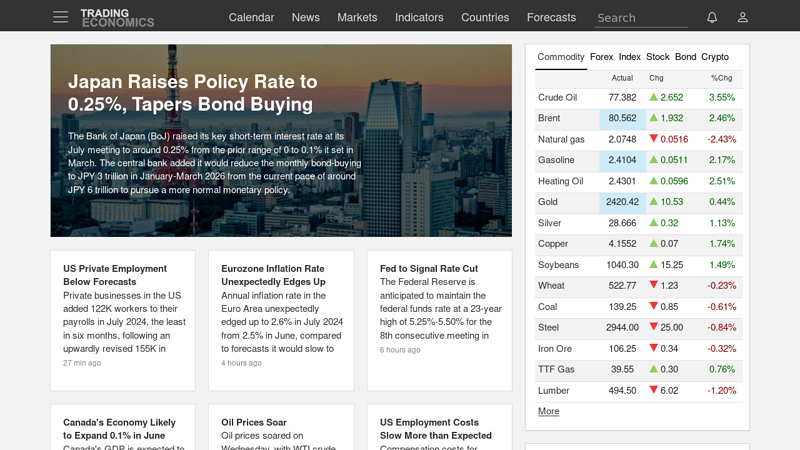
Task: Open the Heating Oil commodity link
Action: [560, 181]
